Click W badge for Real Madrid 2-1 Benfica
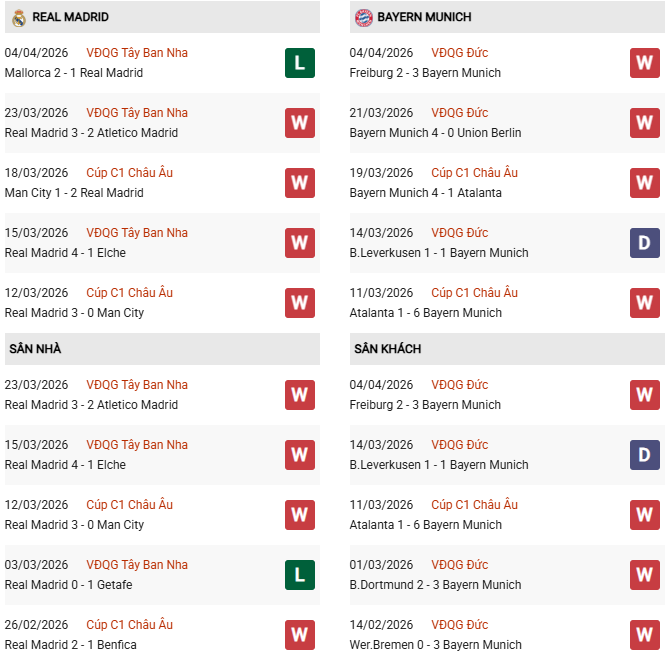 [x=300, y=635]
